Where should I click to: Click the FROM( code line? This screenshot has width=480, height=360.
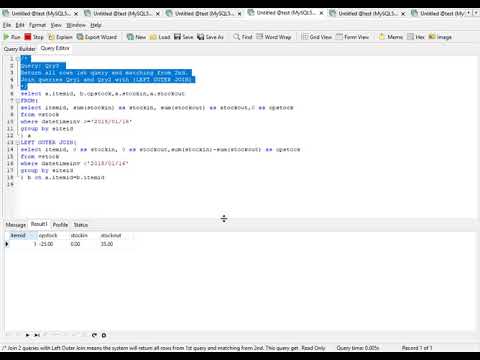pos(29,101)
